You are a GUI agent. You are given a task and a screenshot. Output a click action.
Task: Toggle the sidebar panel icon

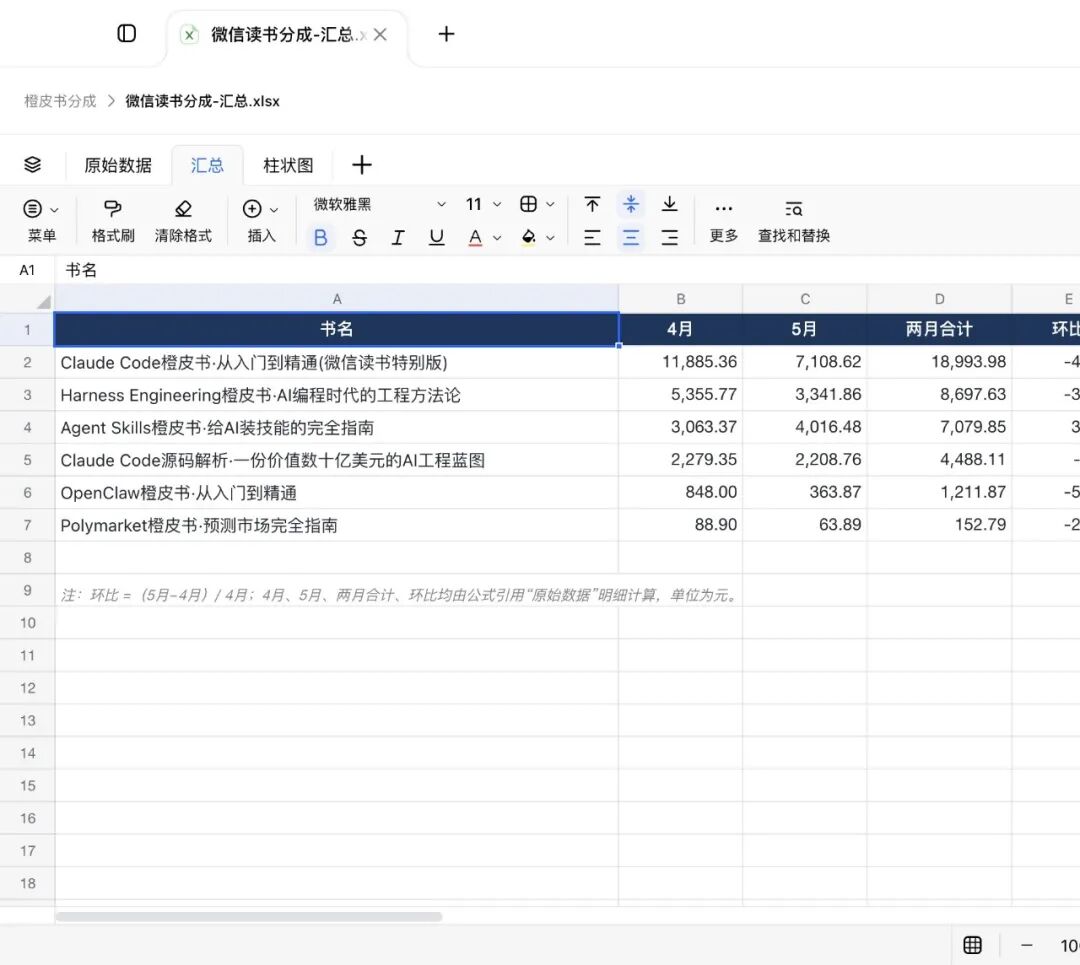pyautogui.click(x=127, y=34)
